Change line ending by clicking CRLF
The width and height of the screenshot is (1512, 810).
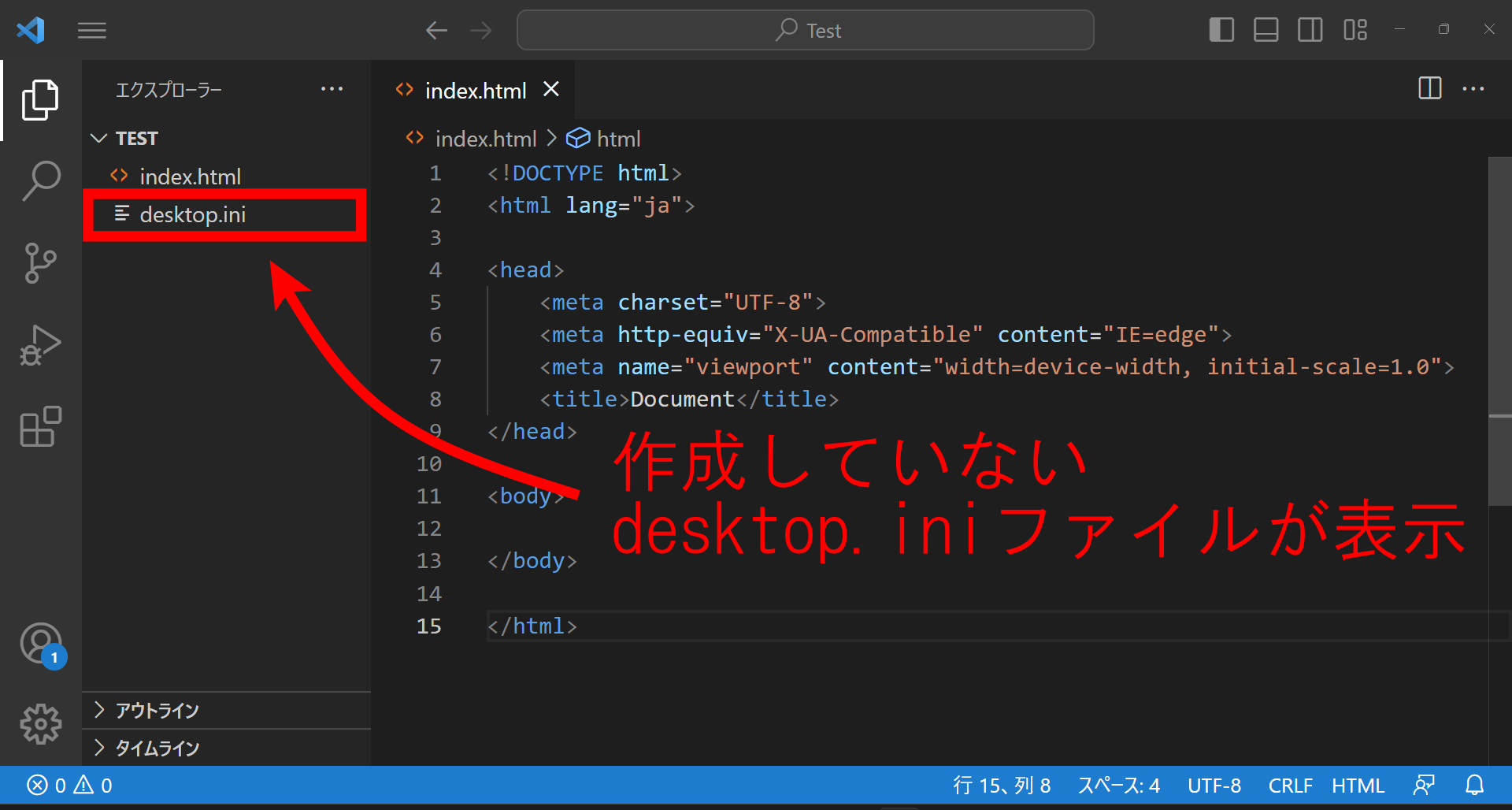(x=1290, y=785)
